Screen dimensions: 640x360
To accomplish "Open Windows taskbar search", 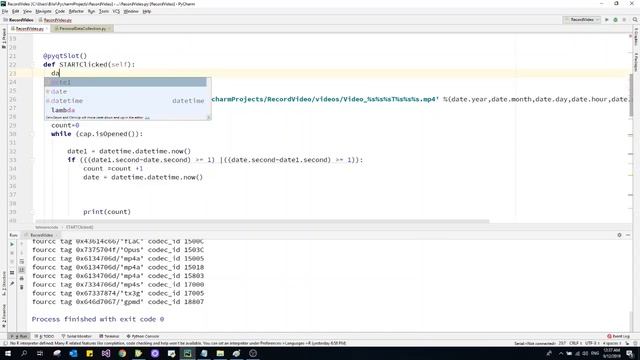I will click(24, 353).
